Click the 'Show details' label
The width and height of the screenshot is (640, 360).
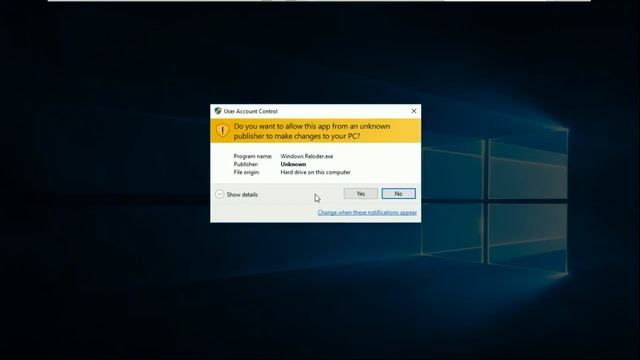[x=242, y=195]
